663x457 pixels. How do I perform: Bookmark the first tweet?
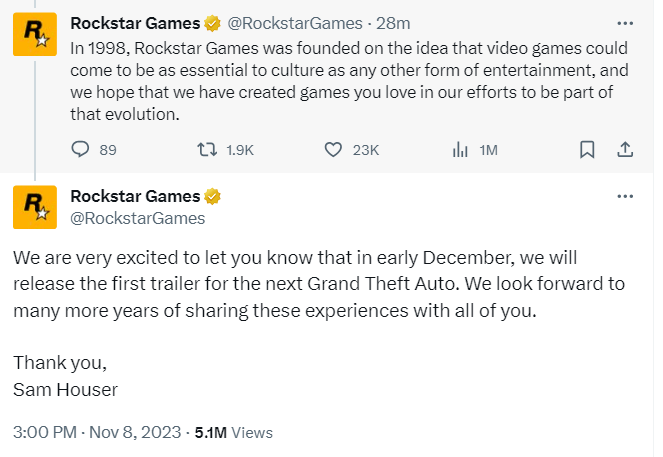587,150
